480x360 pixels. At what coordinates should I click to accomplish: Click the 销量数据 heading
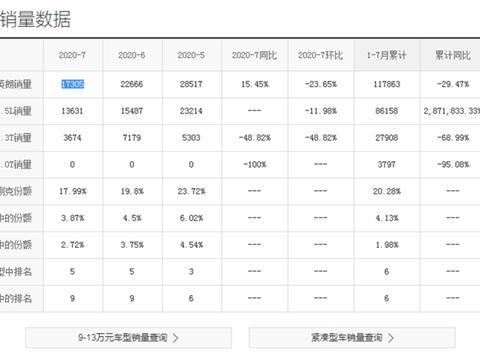pyautogui.click(x=35, y=19)
